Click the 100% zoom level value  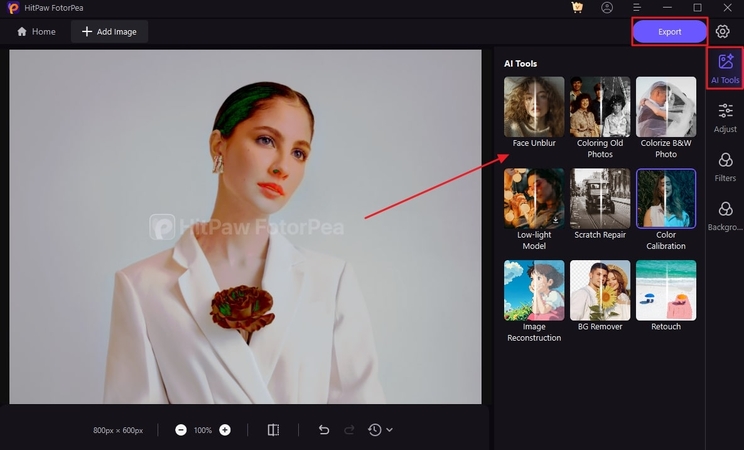[x=203, y=431]
